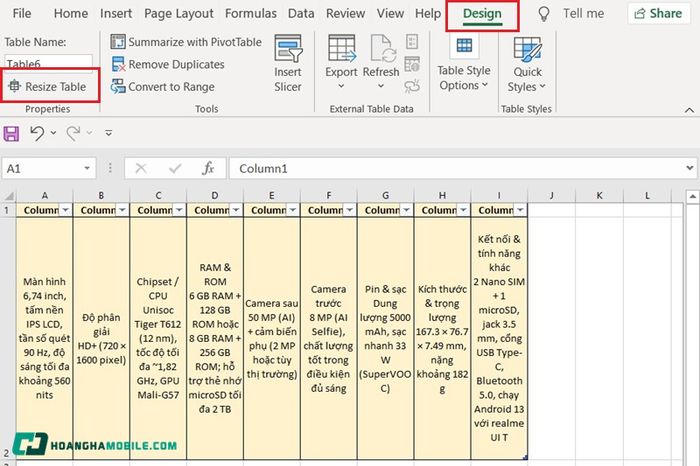Collapse the ribbon with the chevron
The width and height of the screenshot is (700, 466).
point(689,109)
